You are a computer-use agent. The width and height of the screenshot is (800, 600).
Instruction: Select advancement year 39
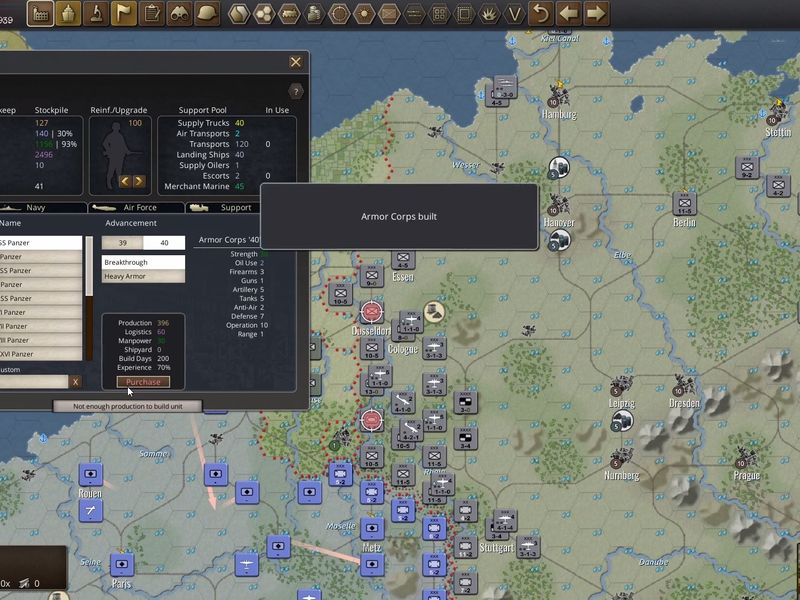(122, 243)
